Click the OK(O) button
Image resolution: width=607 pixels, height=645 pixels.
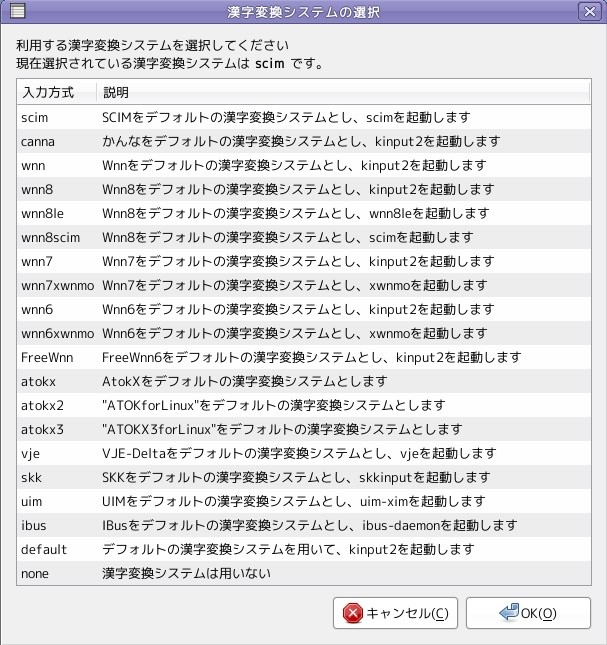pos(528,613)
